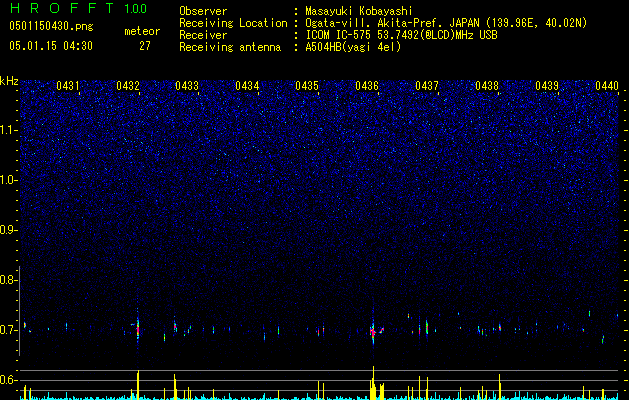
Task: Click the yellow intensity peak at 0432
Action: 138,385
